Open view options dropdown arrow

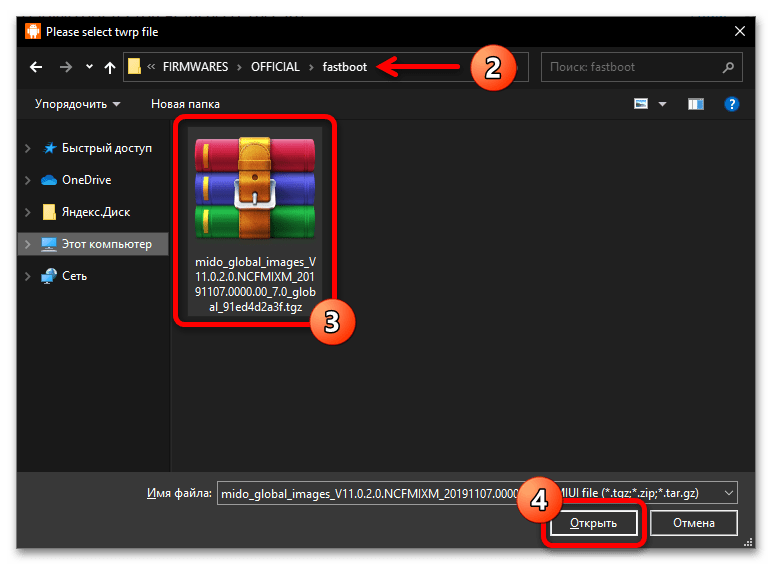[x=663, y=104]
